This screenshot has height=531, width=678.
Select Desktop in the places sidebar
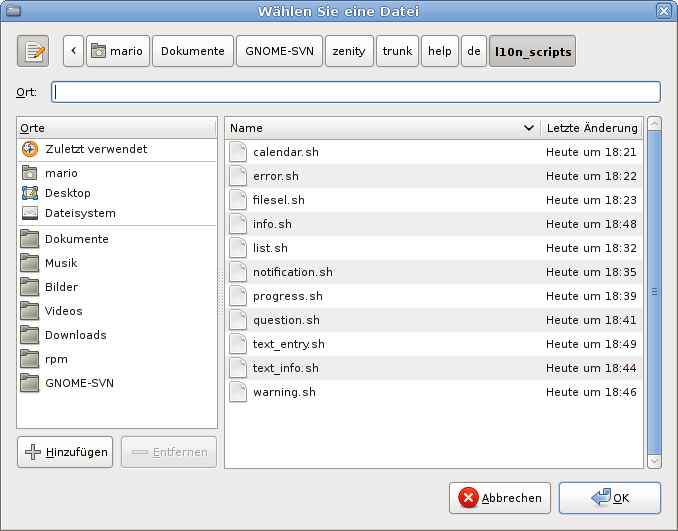(x=67, y=193)
